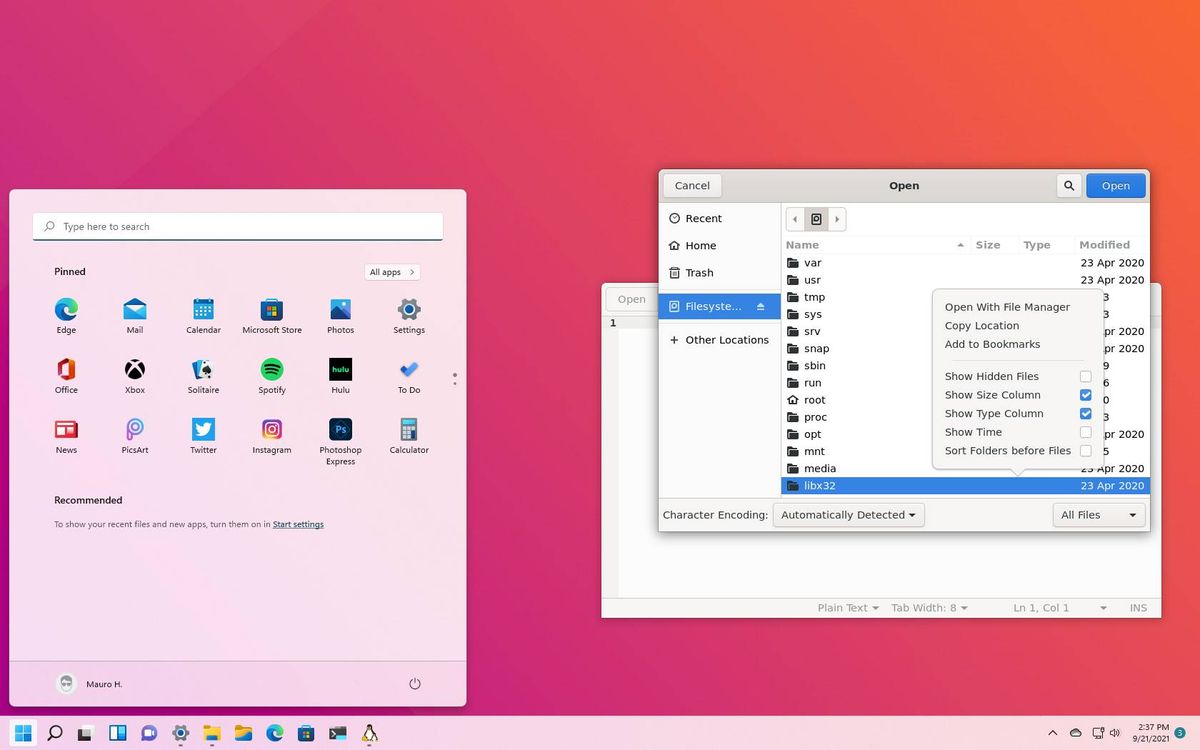Screen dimensions: 1200x750
Task: Open the Start settings link
Action: 298,524
